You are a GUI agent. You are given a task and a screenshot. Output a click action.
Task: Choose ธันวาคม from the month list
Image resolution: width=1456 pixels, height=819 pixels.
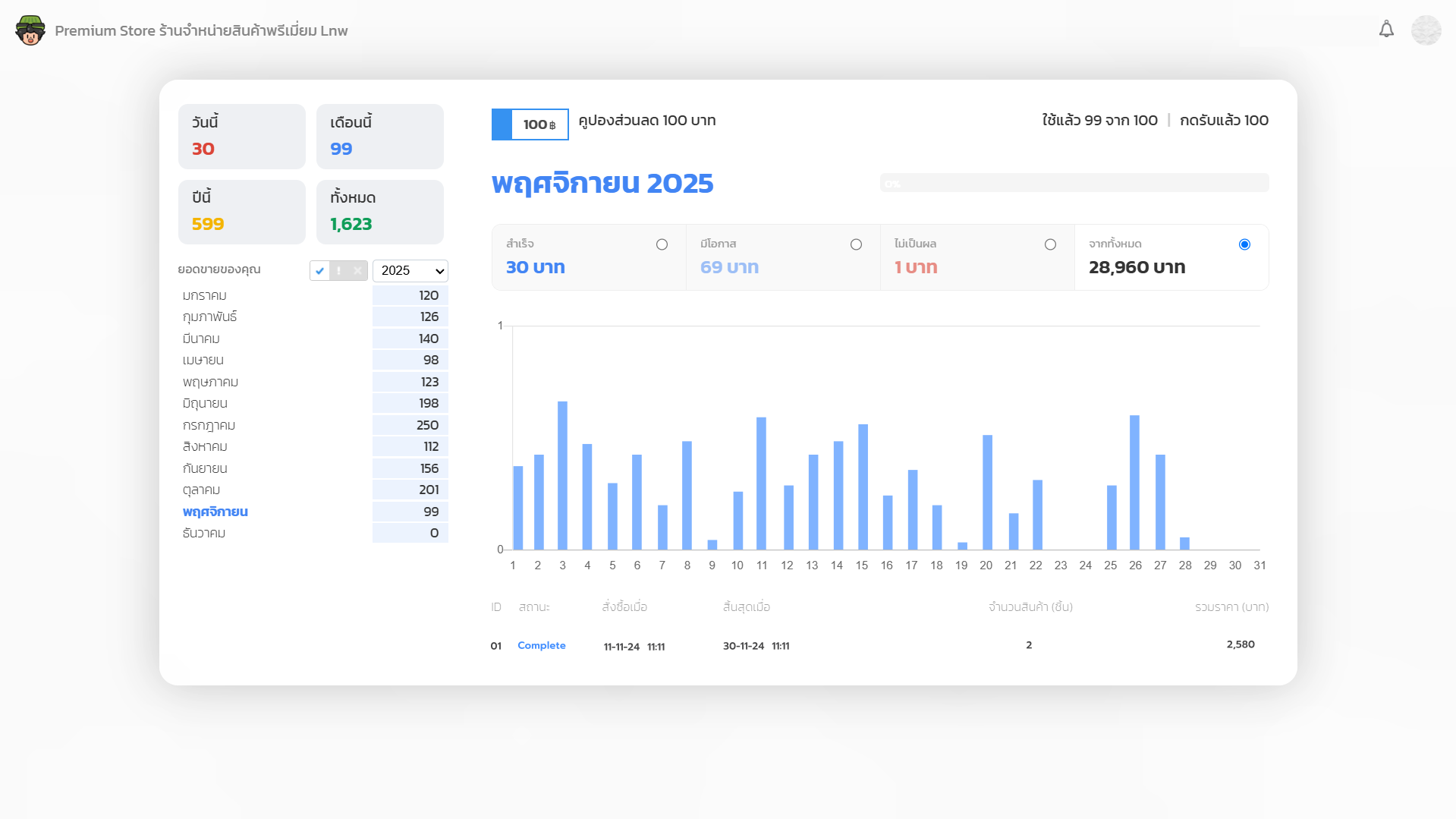tap(203, 534)
